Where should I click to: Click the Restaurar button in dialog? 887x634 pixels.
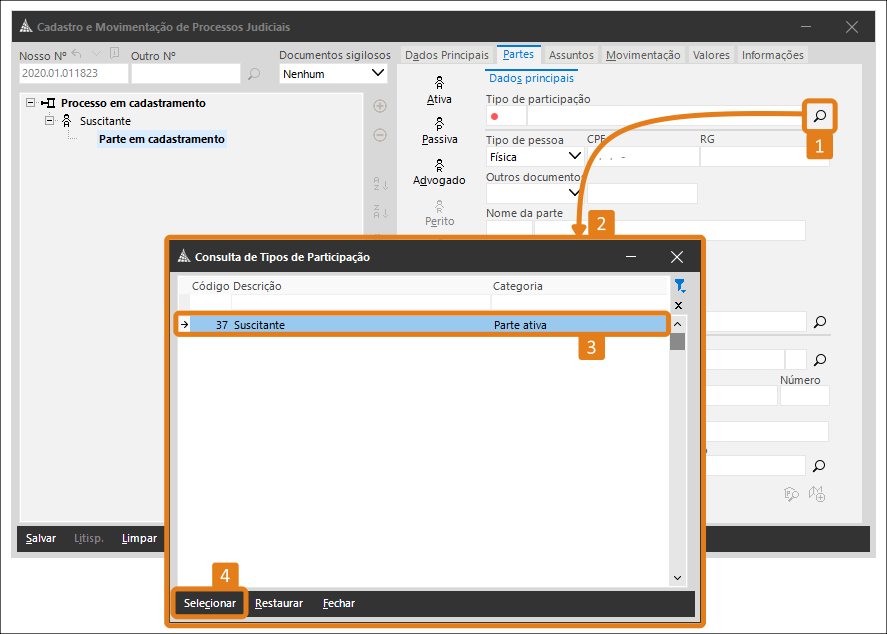pos(279,603)
